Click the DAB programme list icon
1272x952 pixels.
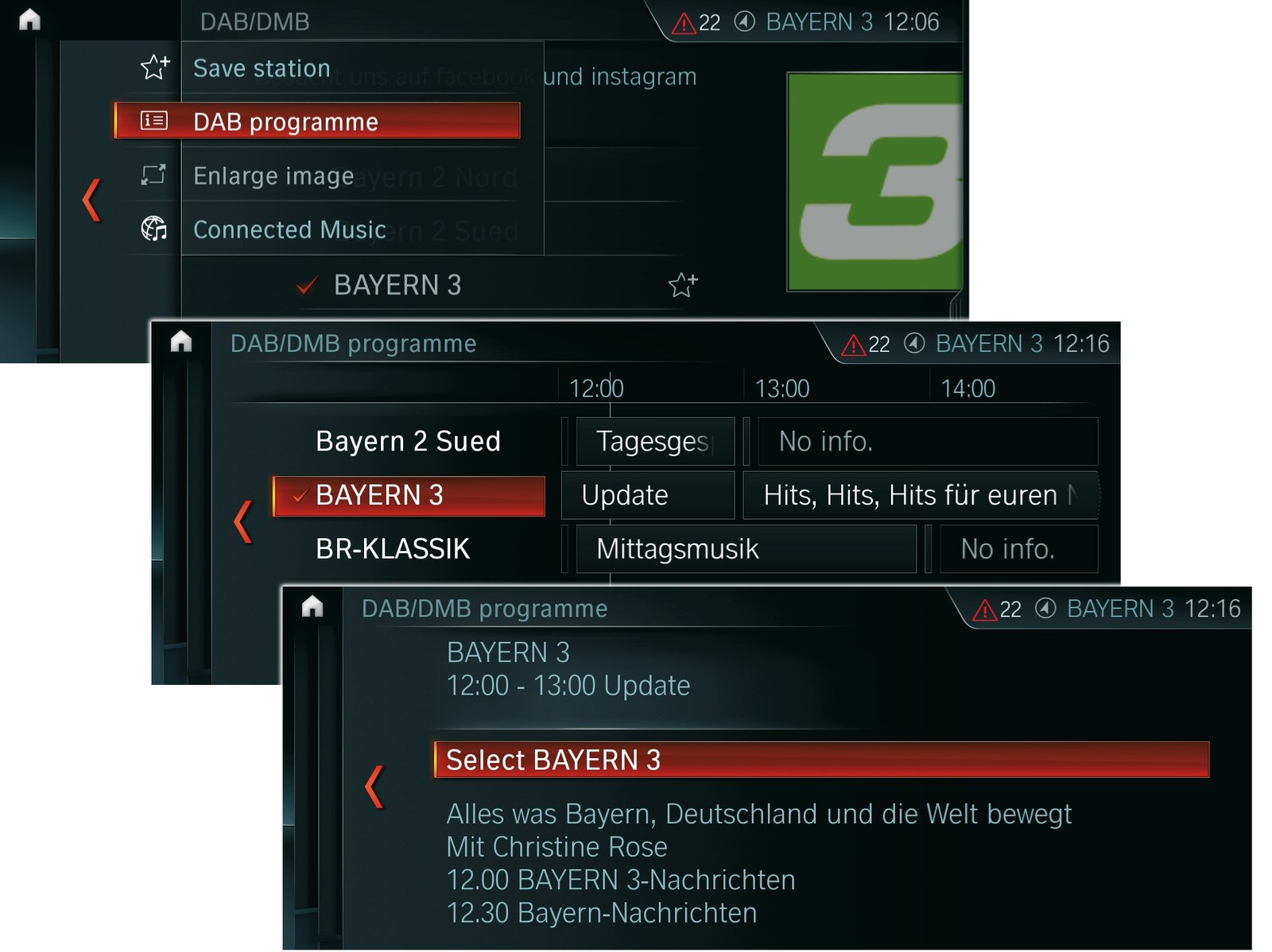click(153, 120)
